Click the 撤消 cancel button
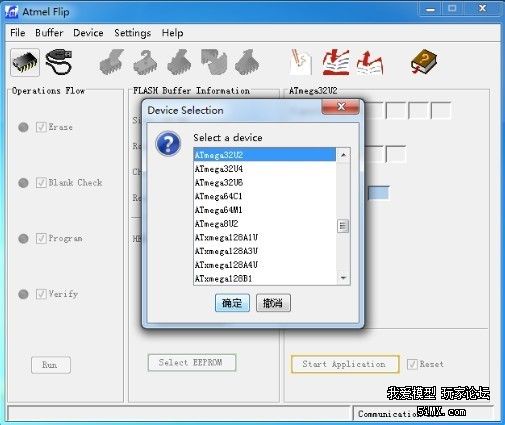The image size is (505, 425). pos(273,303)
